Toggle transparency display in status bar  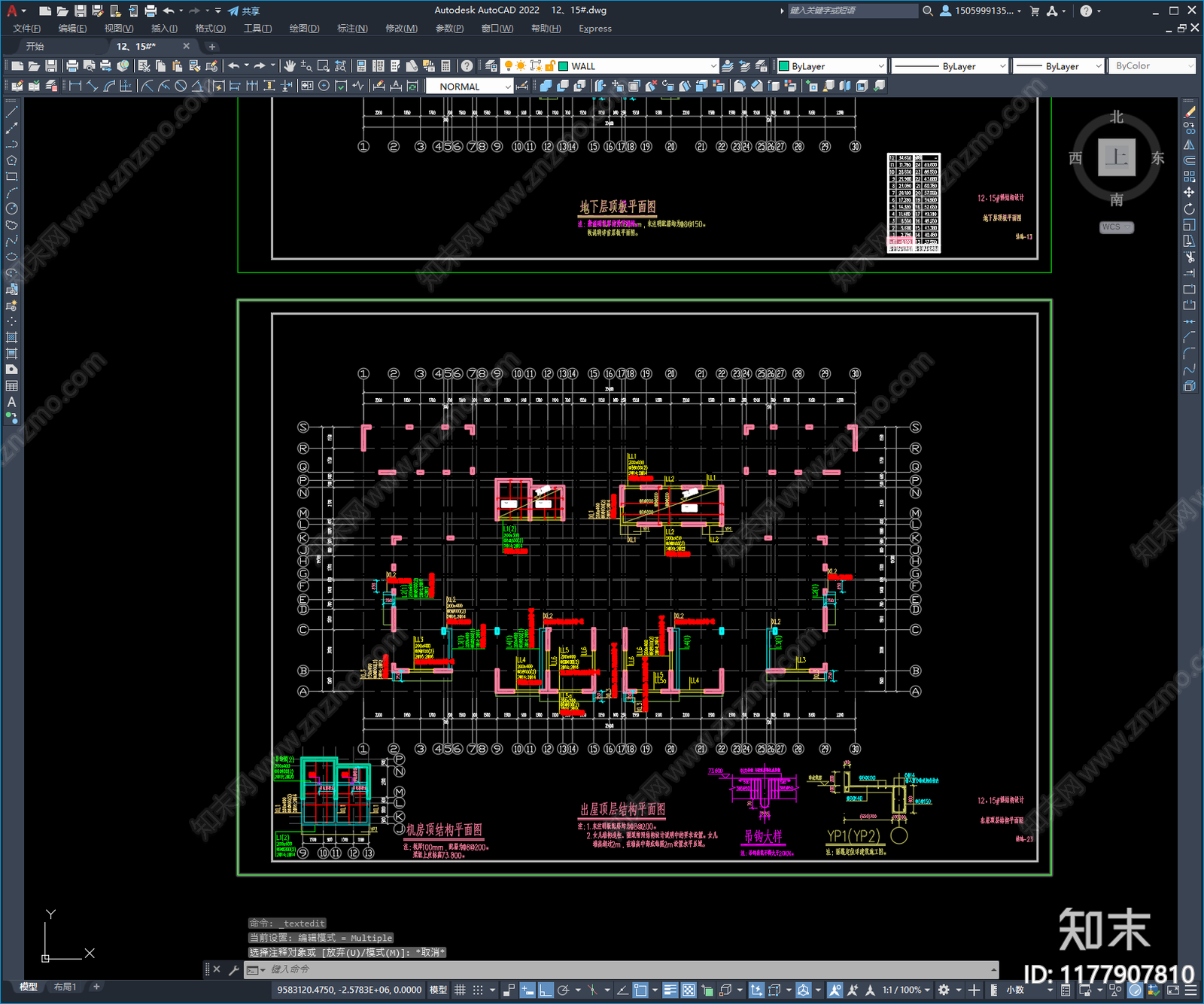688,990
